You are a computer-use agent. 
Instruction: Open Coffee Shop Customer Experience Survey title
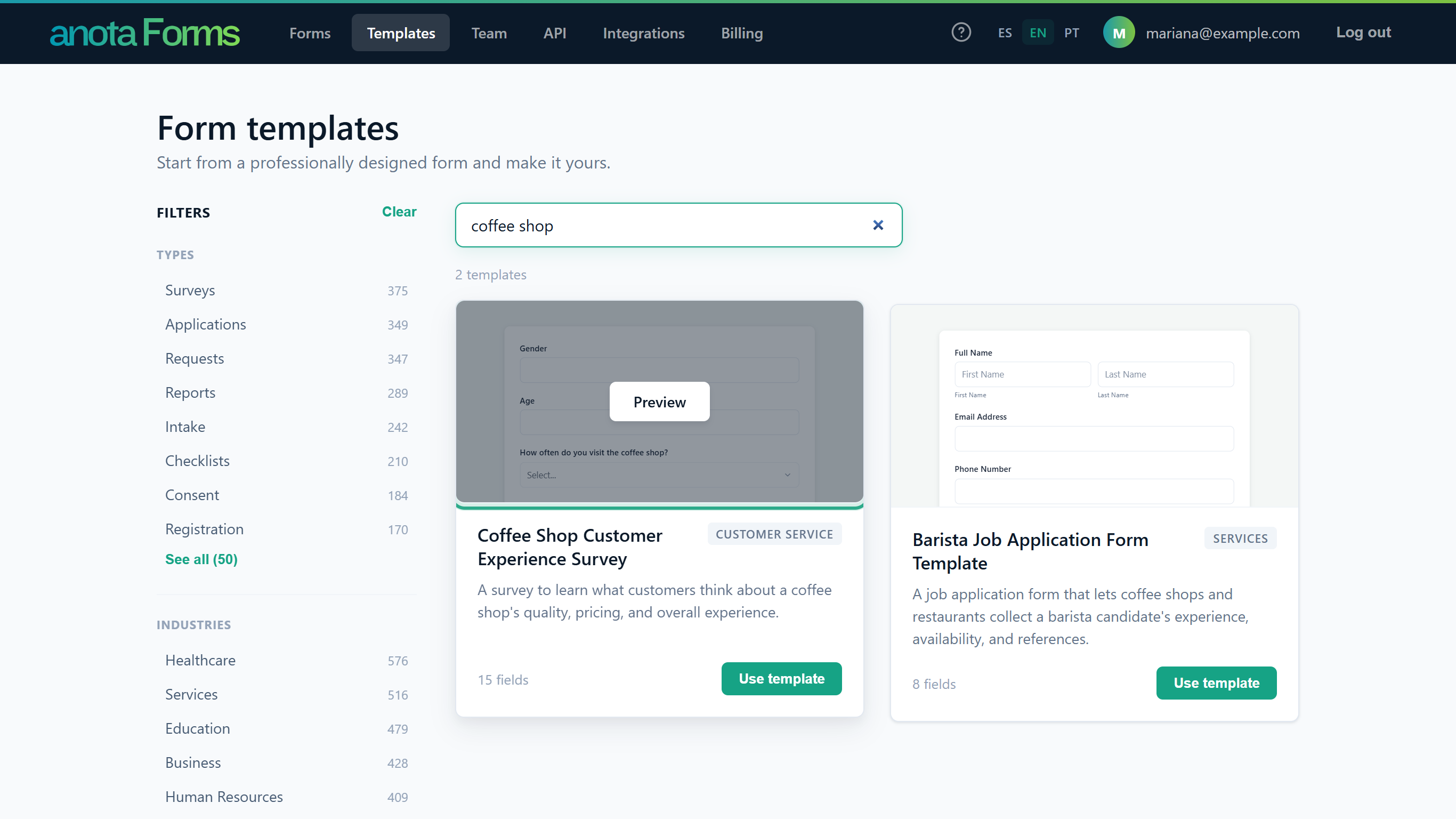click(570, 547)
